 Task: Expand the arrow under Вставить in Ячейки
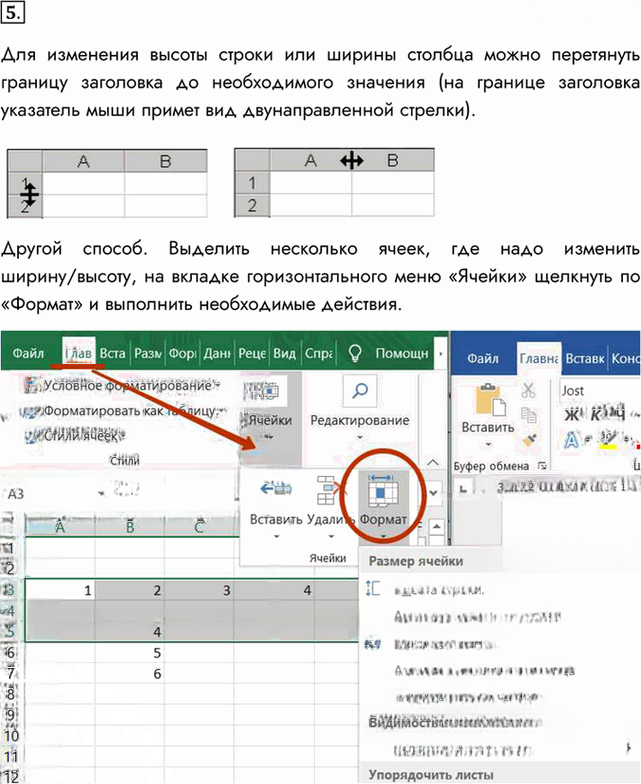(276, 537)
